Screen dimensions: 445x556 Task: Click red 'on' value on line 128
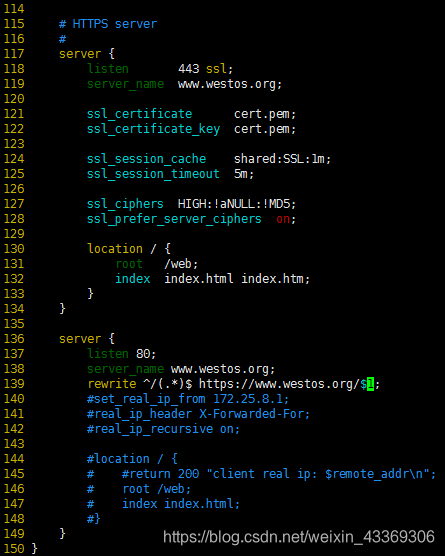click(283, 219)
